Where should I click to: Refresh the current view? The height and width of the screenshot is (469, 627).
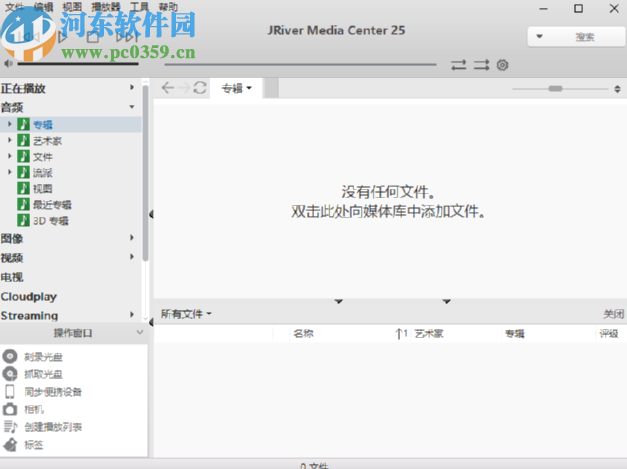pos(200,88)
